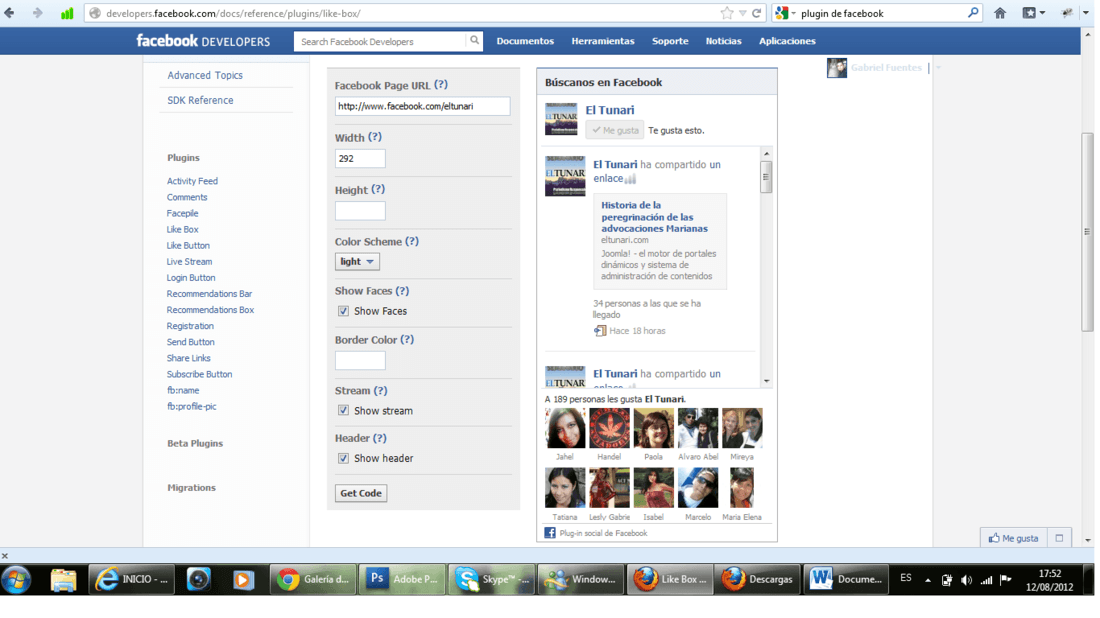This screenshot has width=1100, height=618.
Task: Click the Width input field
Action: [x=360, y=159]
